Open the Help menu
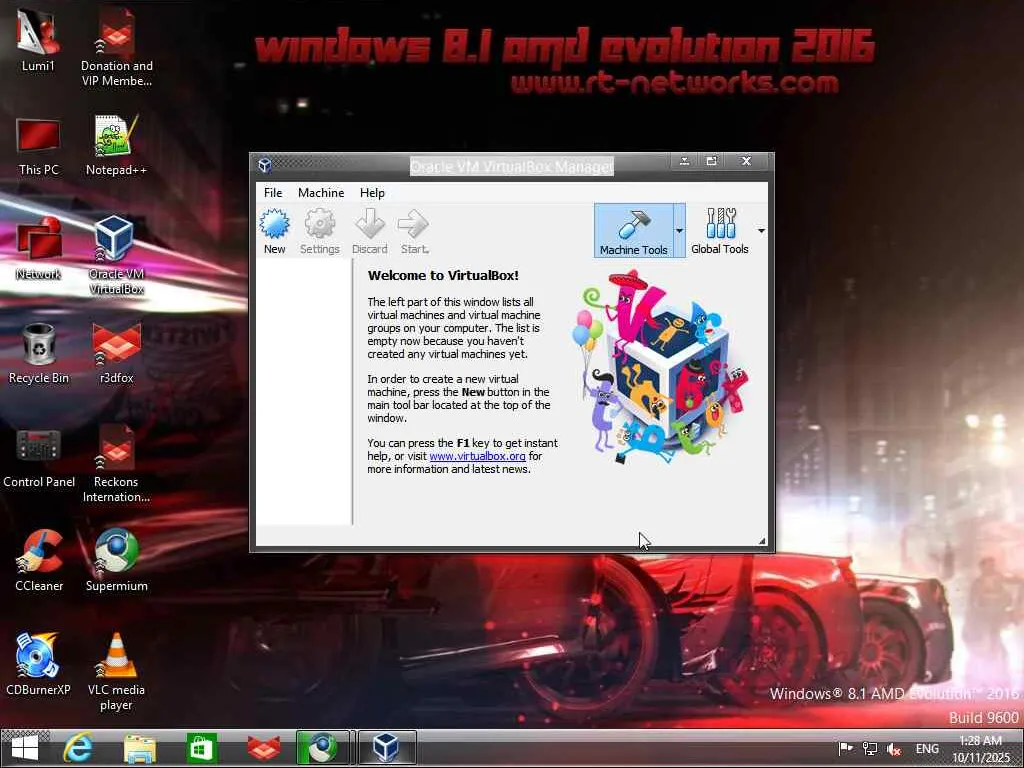1024x768 pixels. pos(372,193)
